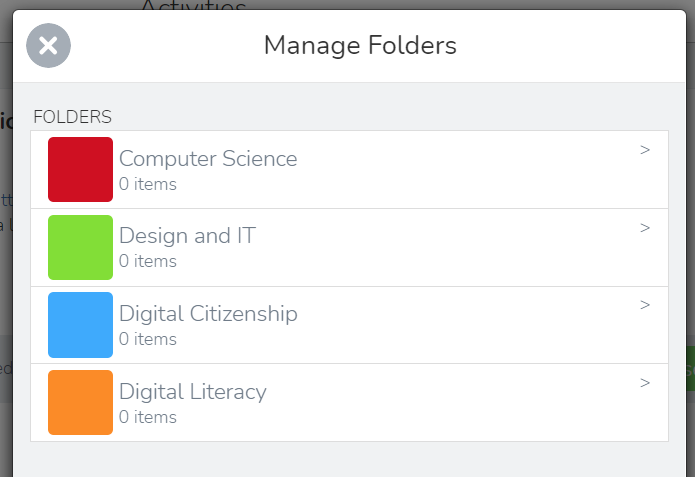Click the green button behind the dialog edge

(x=691, y=368)
